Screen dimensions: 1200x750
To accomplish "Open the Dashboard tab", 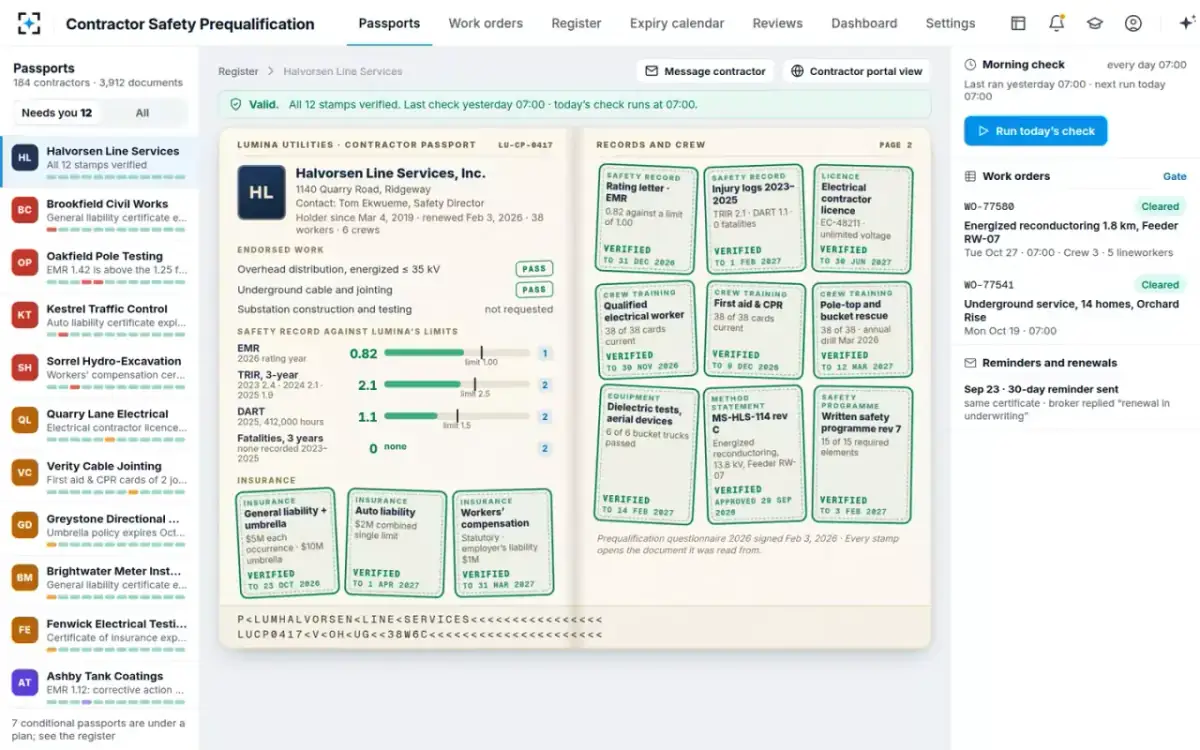I will click(864, 23).
